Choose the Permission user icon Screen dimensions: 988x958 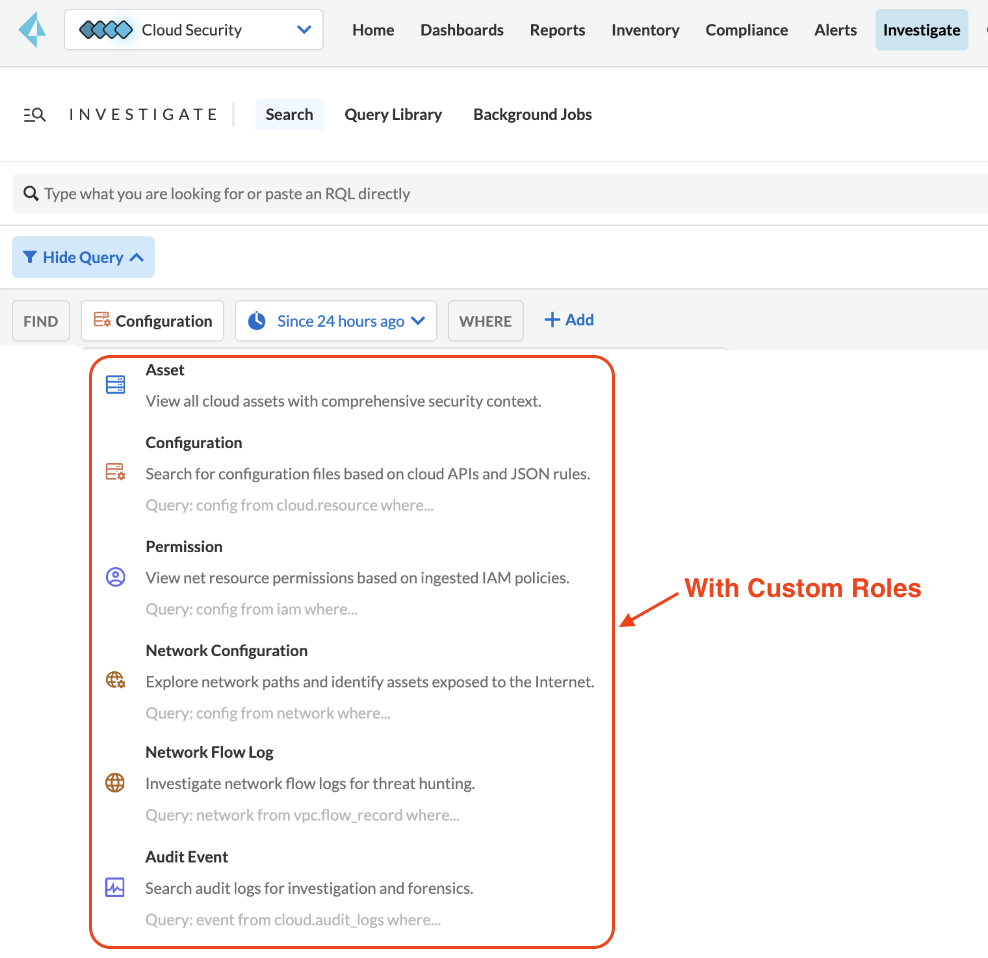coord(116,577)
